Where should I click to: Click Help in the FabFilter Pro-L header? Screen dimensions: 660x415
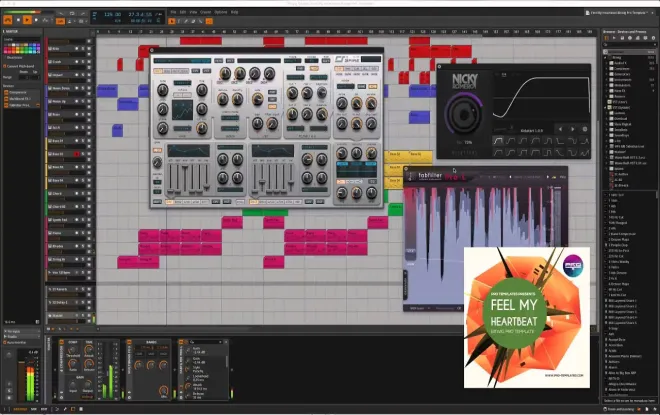[563, 177]
